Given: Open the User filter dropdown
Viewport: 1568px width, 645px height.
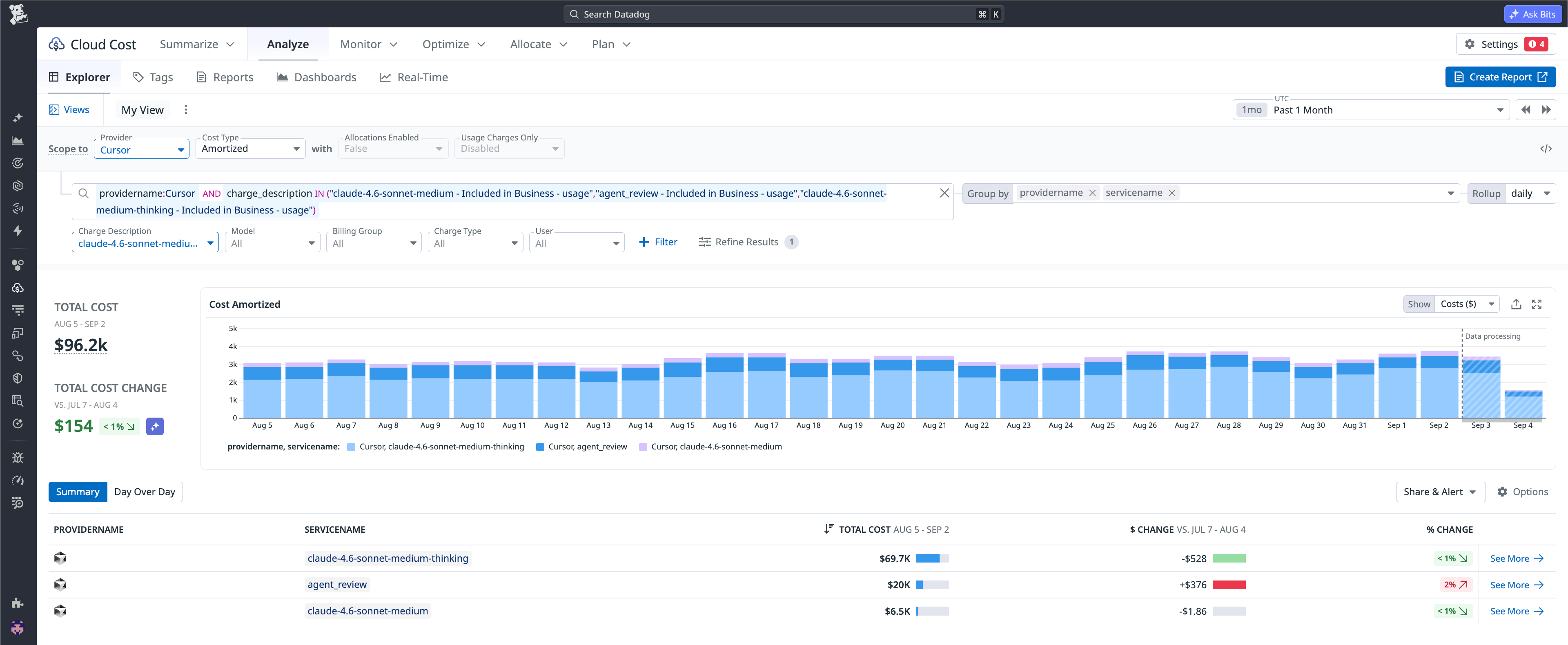Looking at the screenshot, I should pos(577,243).
